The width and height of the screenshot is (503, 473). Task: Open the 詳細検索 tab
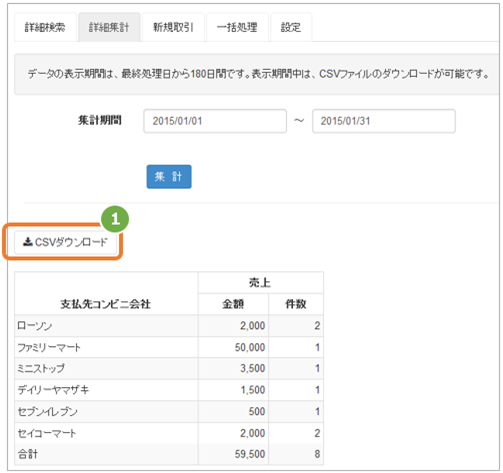coord(45,27)
